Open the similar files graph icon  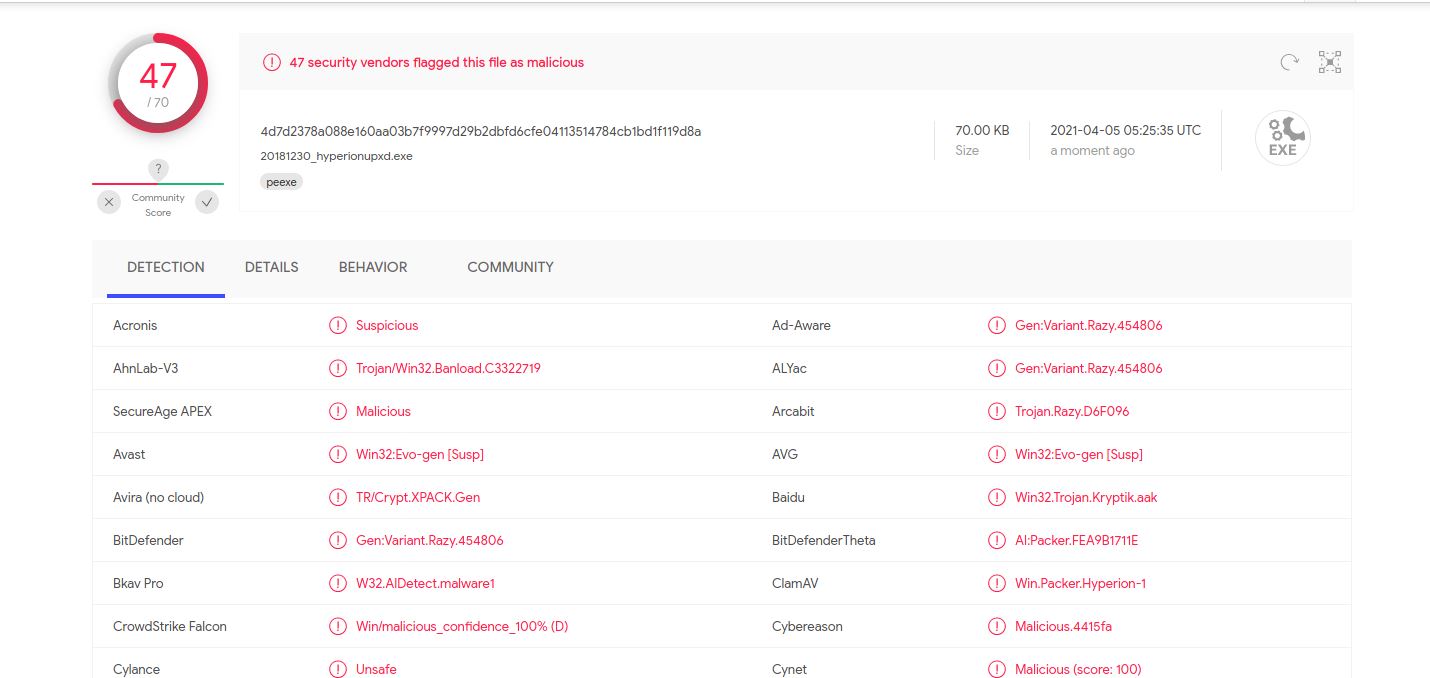click(x=1329, y=62)
